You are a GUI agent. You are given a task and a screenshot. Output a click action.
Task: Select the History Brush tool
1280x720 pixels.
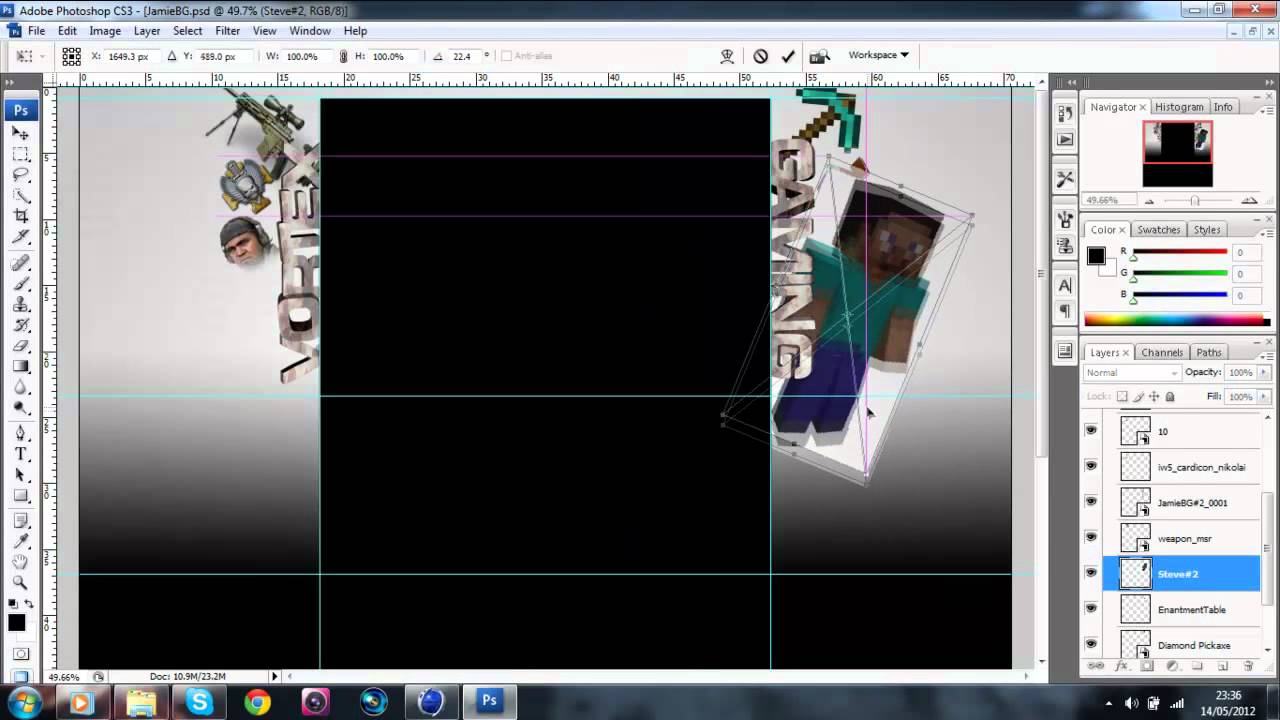pyautogui.click(x=20, y=326)
